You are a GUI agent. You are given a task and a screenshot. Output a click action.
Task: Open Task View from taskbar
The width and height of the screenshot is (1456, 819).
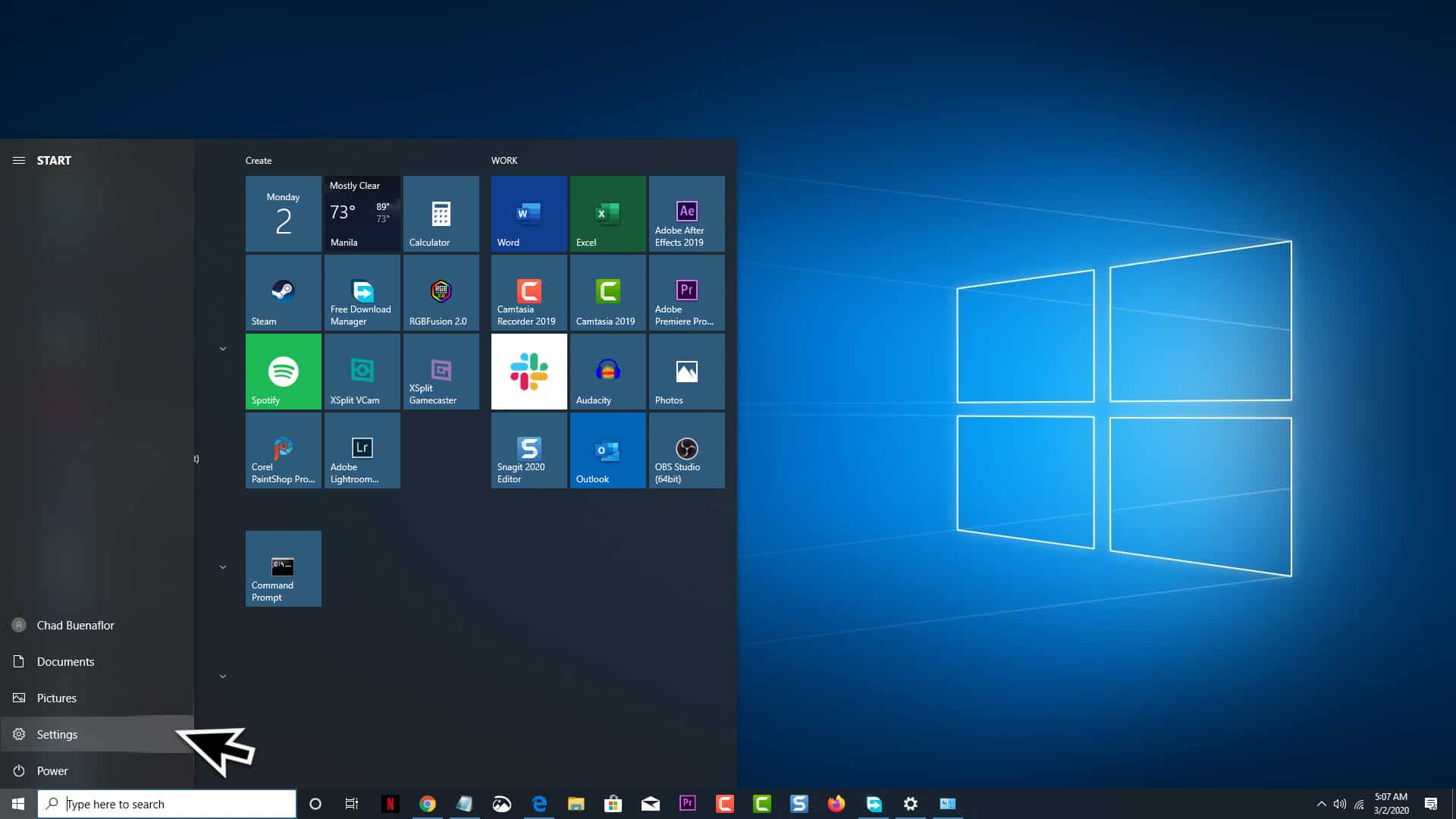pyautogui.click(x=352, y=804)
